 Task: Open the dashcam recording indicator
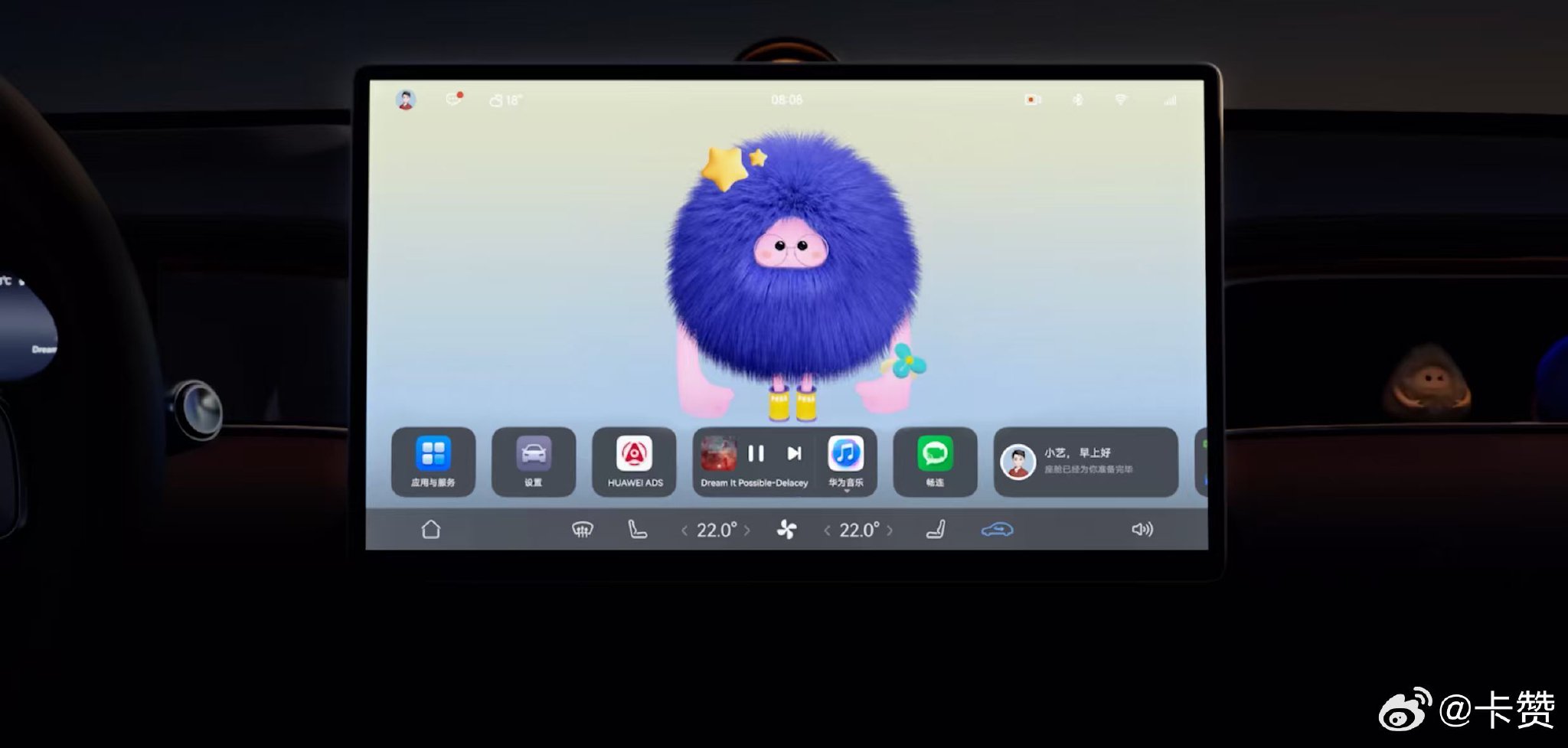click(1032, 100)
